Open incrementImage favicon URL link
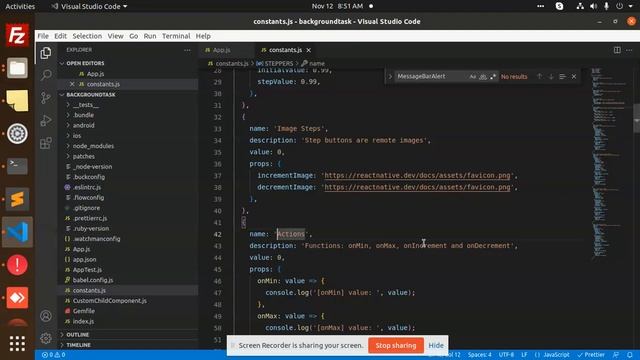This screenshot has width=640, height=360. pyautogui.click(x=417, y=176)
